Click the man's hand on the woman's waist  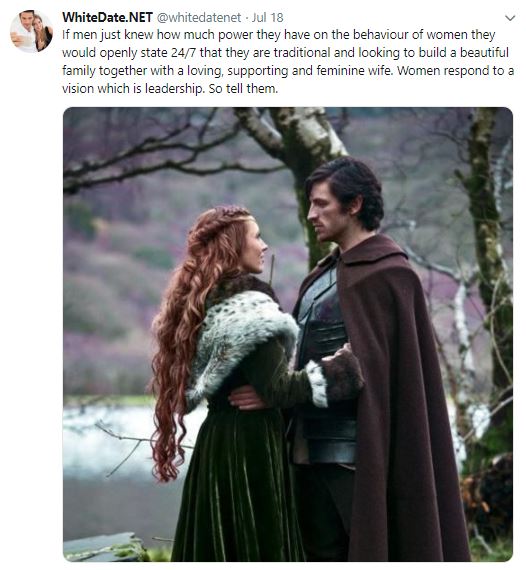click(246, 398)
